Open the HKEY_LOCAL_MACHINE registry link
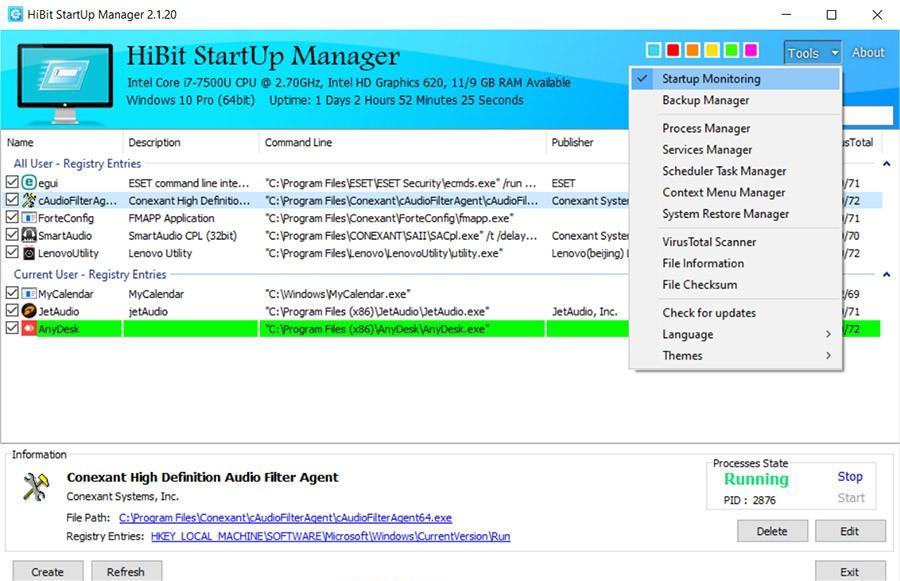 pos(331,536)
